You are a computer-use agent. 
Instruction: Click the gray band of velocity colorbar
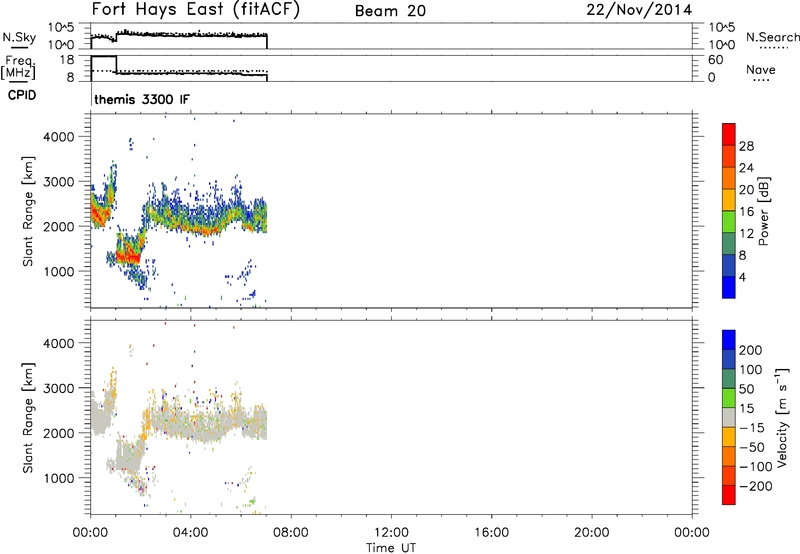pos(729,417)
